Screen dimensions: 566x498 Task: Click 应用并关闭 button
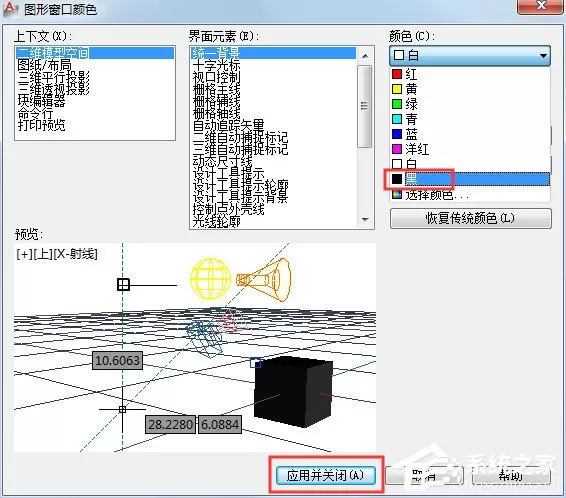point(326,475)
